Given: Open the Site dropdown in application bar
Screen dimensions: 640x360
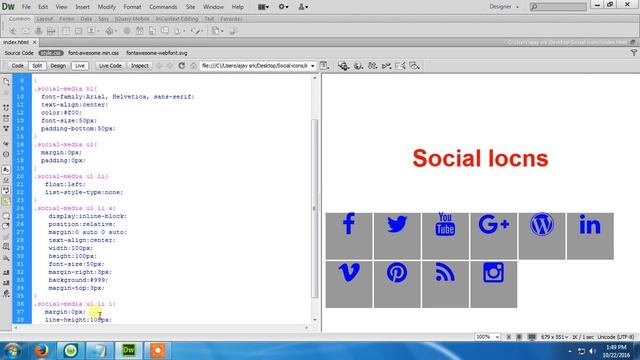Looking at the screenshot, I should coord(303,7).
